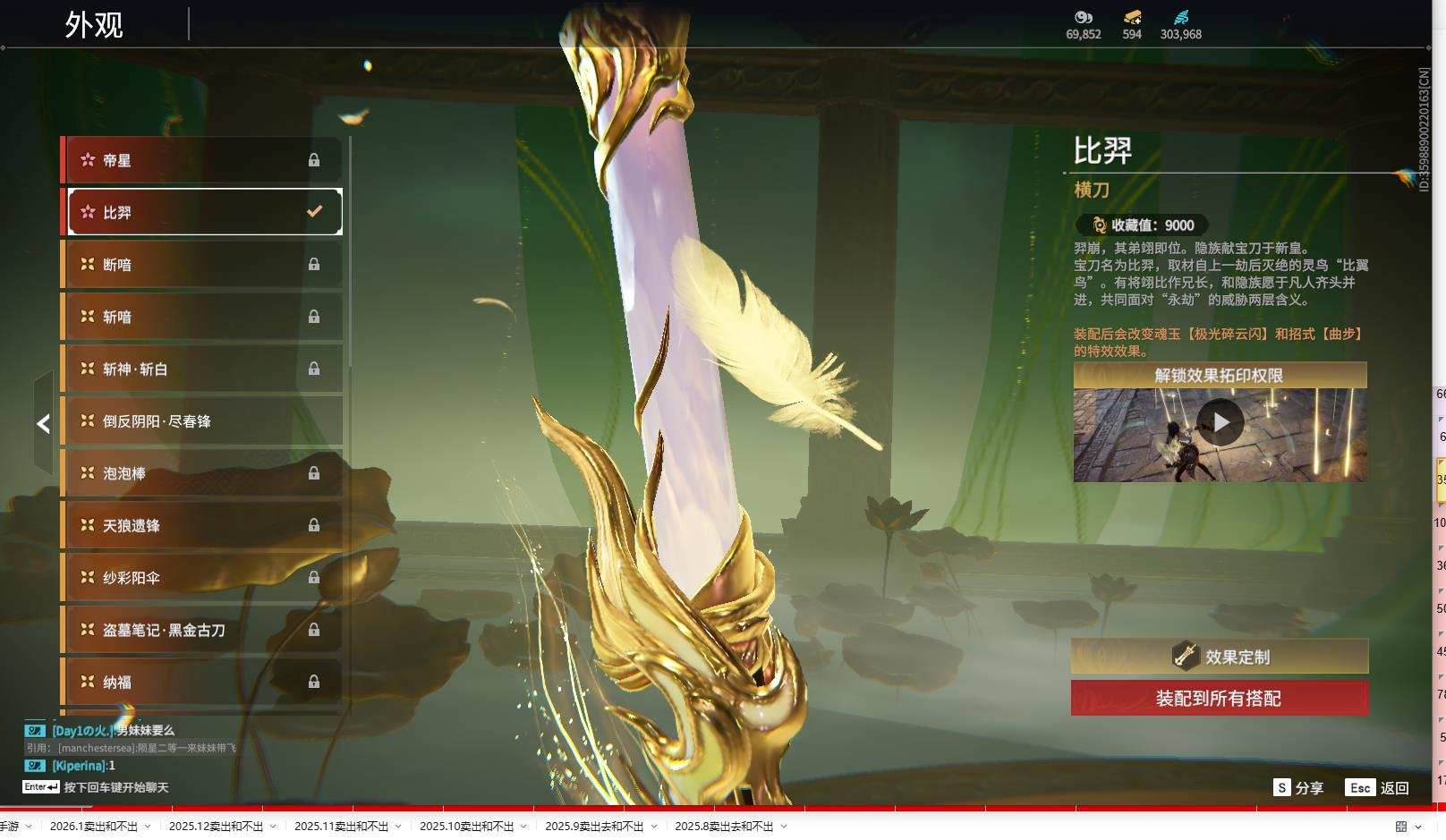1446x840 pixels.
Task: Click the chat channel icon beside Day1の火
Action: click(35, 731)
